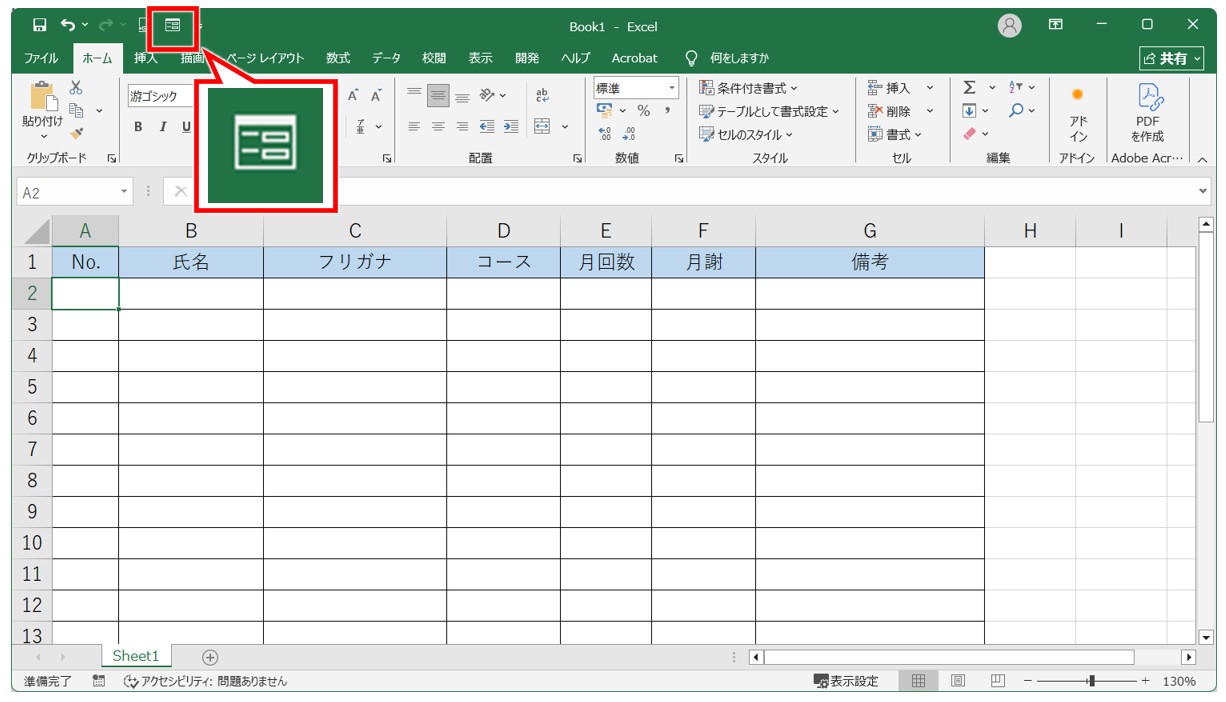
Task: Insert AutoSum with the sigma icon
Action: [x=969, y=88]
